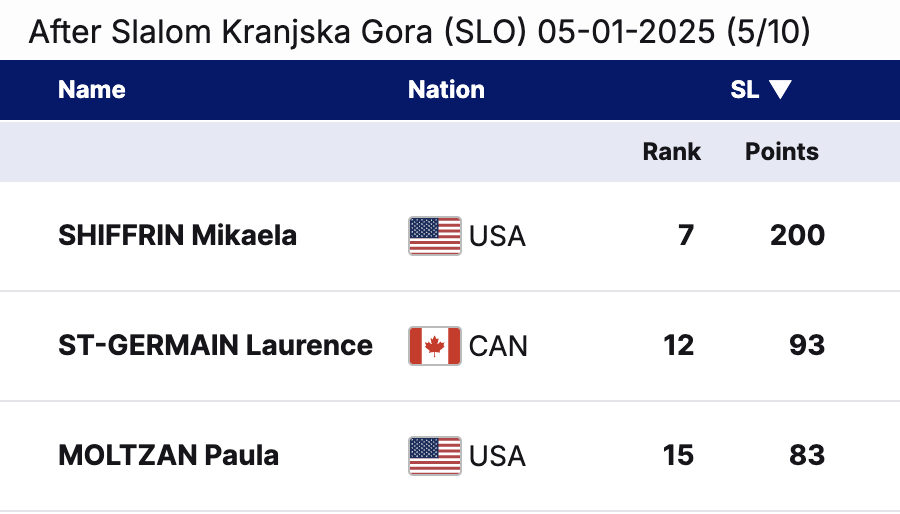The image size is (900, 514).
Task: Click St-Germain's 93 points value
Action: [806, 346]
